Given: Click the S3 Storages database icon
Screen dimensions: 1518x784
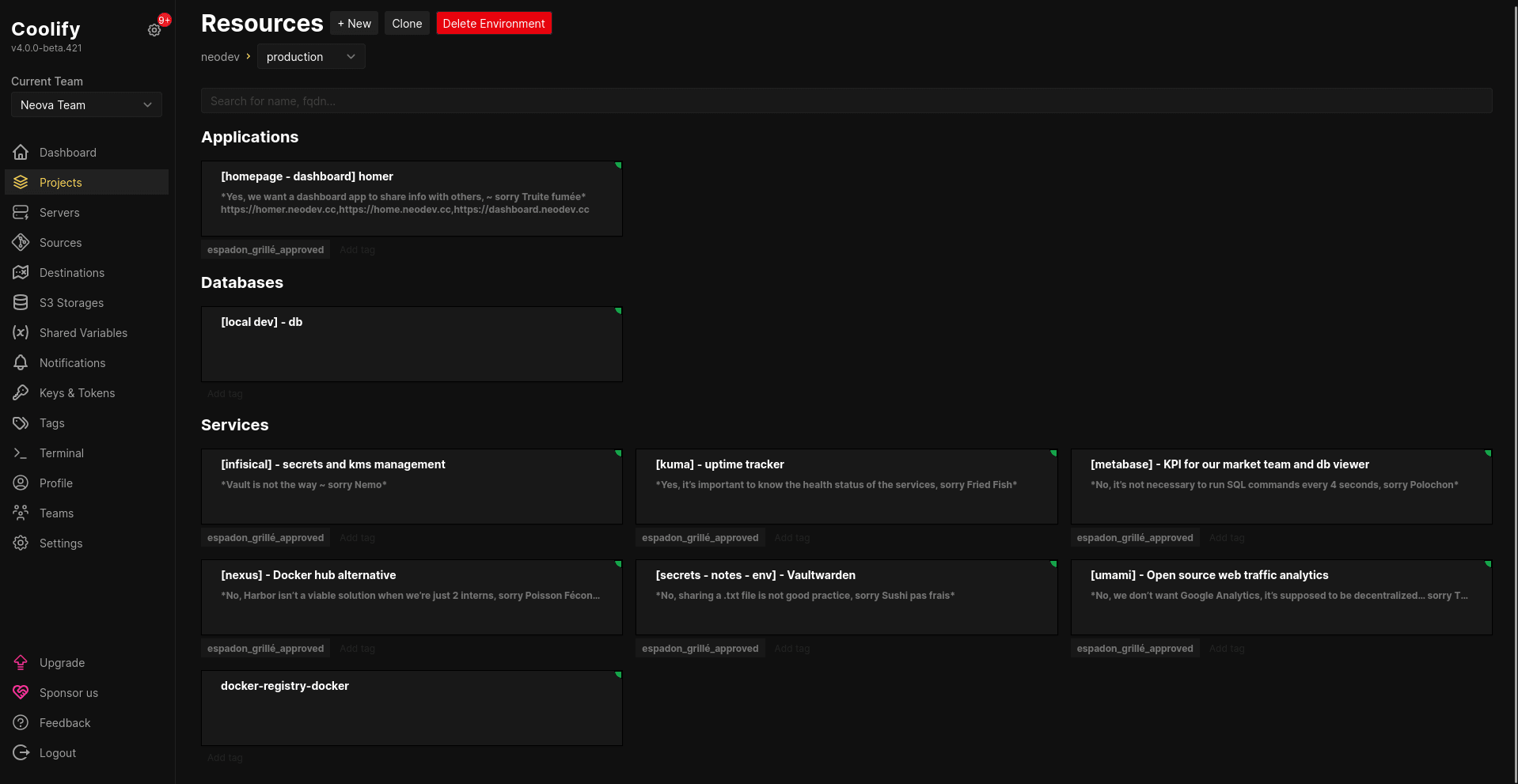Looking at the screenshot, I should pyautogui.click(x=21, y=303).
